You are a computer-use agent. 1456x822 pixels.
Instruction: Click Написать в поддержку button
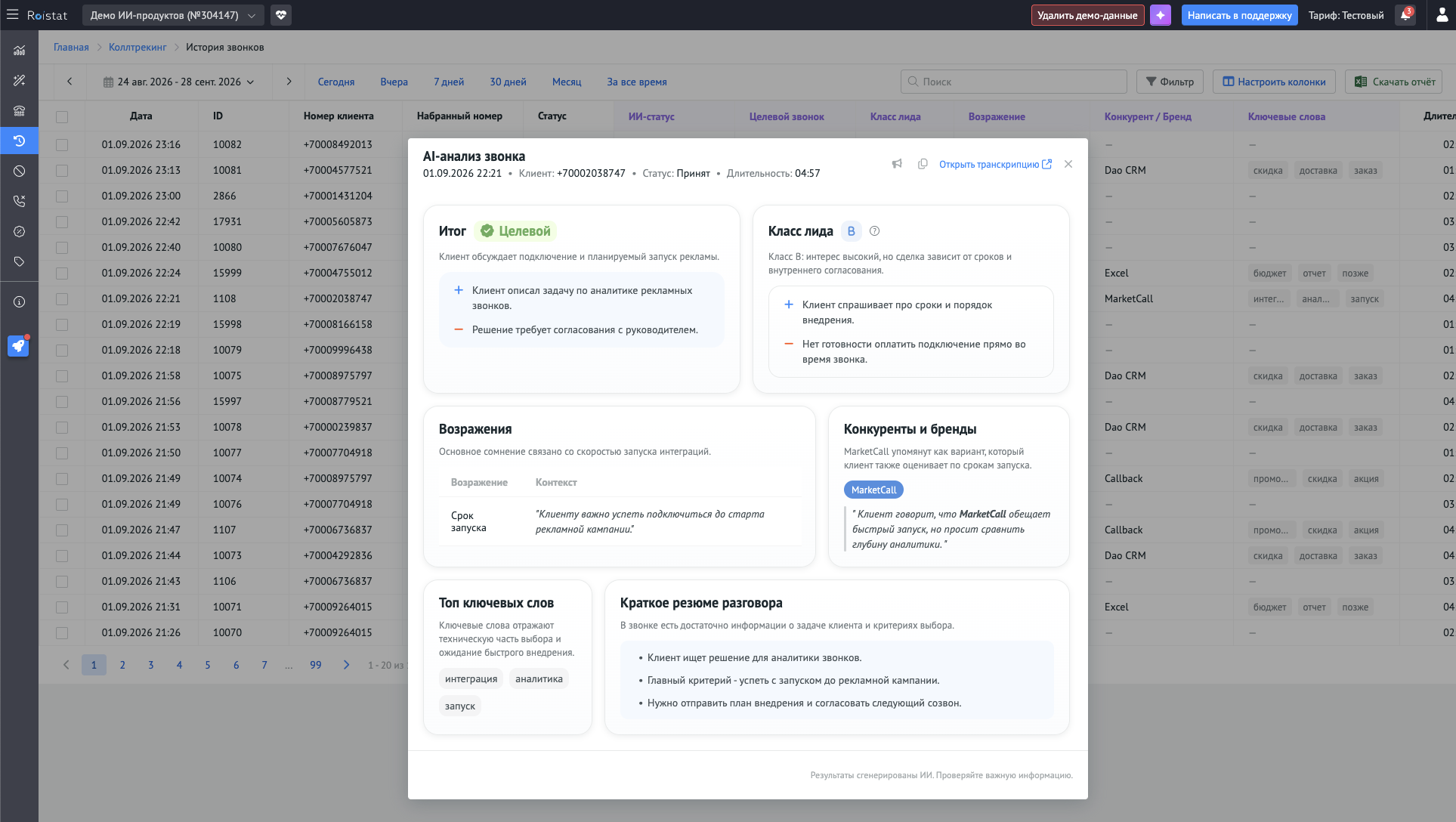point(1239,15)
